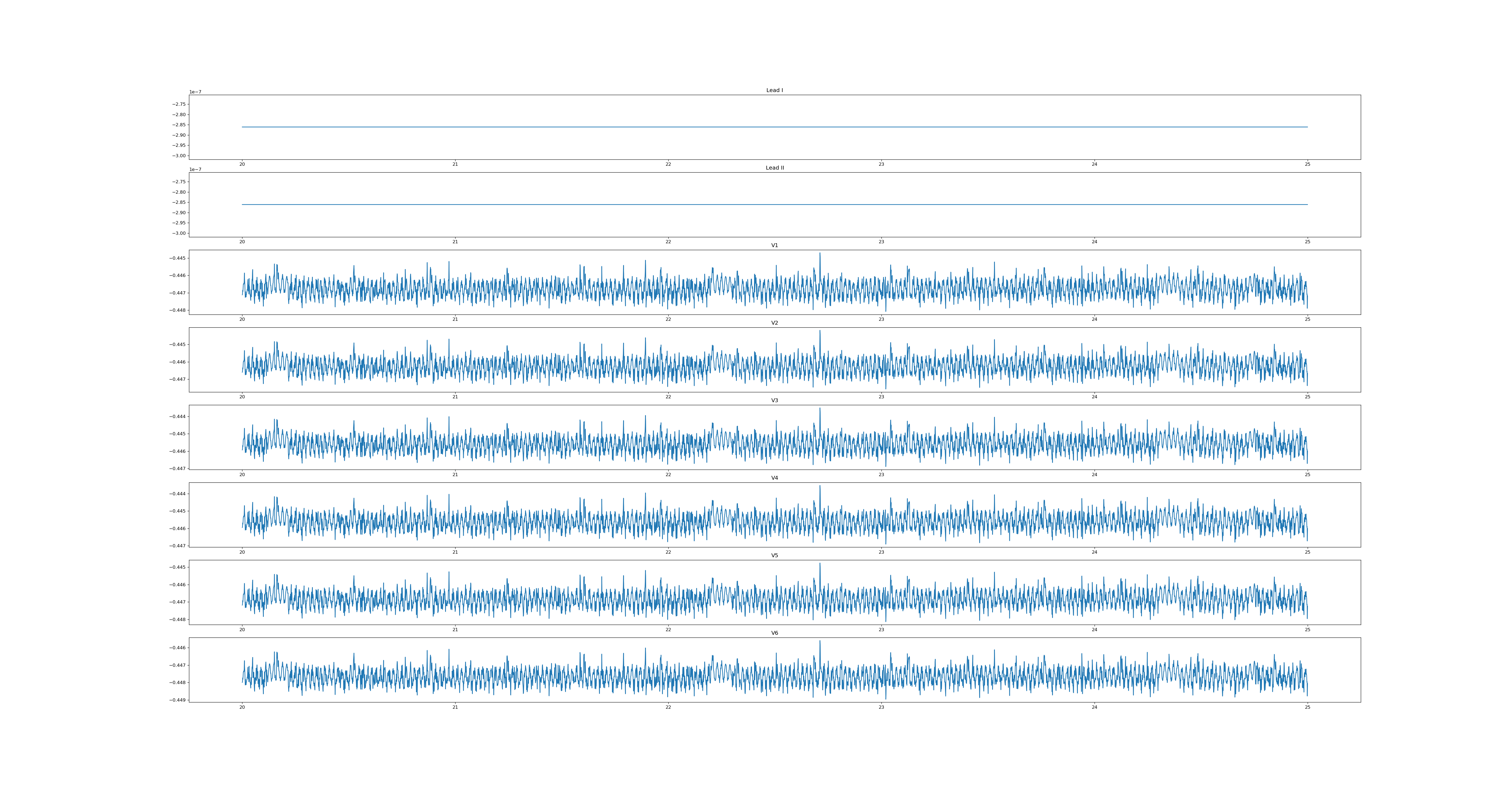Click x-axis tick 22 below V6 plot

coord(668,707)
